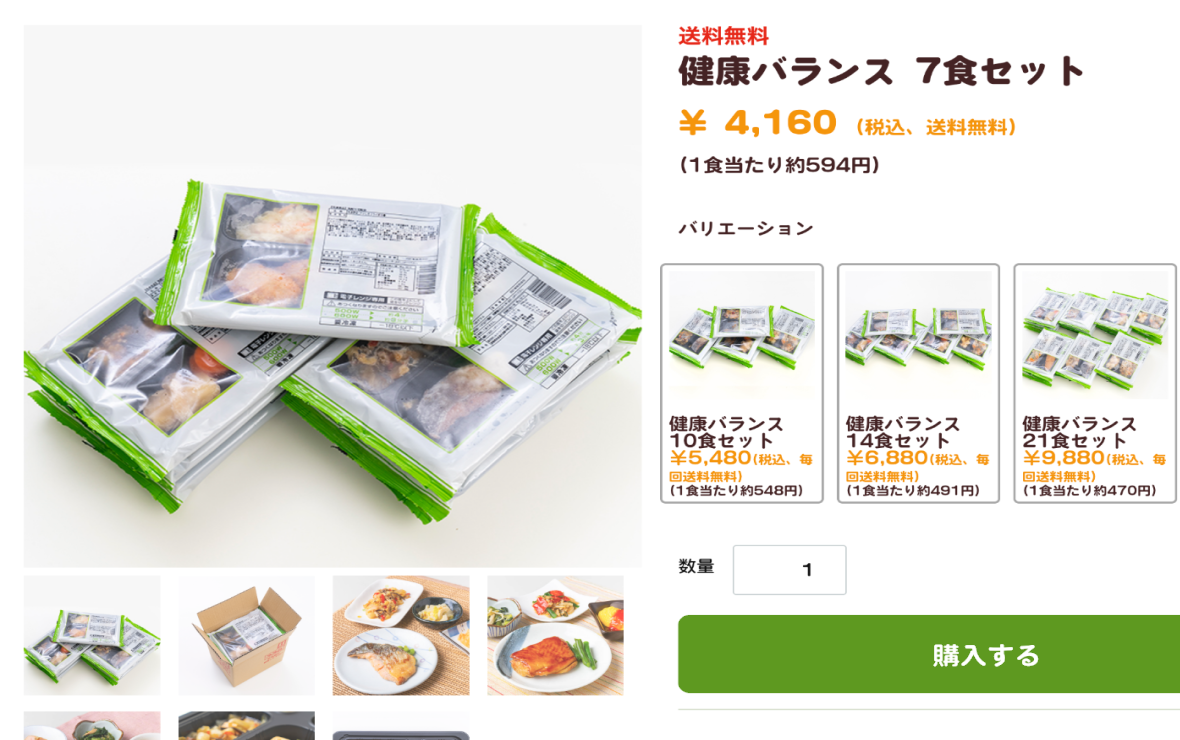Open the partially visible black tray thumbnail
Viewport: 1180px width, 740px height.
(x=246, y=726)
